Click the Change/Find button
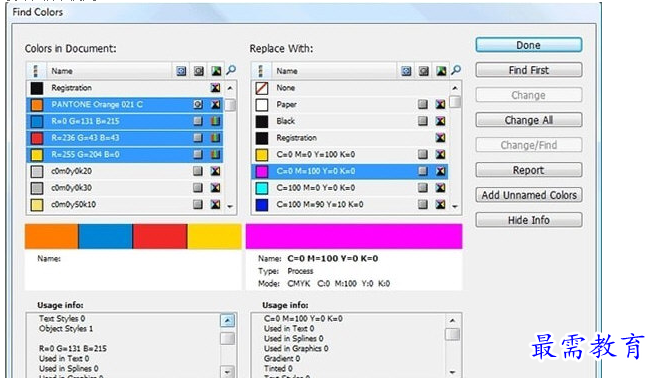The height and width of the screenshot is (378, 653). click(x=529, y=145)
